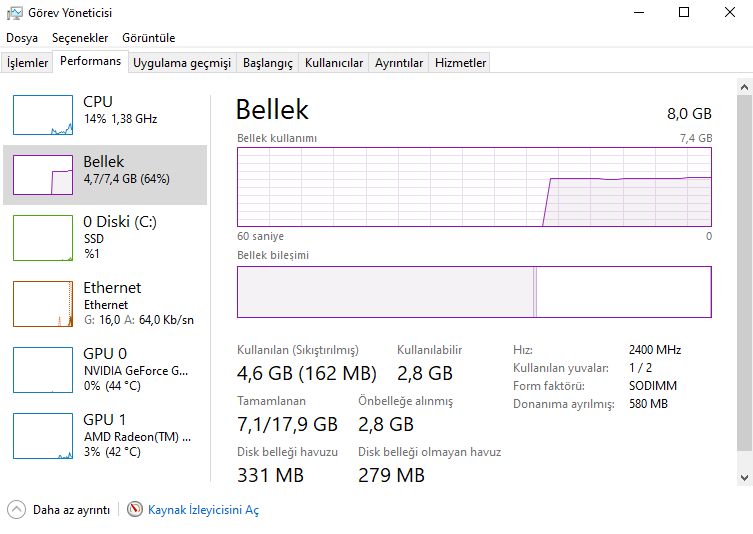Screen dimensions: 753x534
Task: Select the Ethernet graph thumbnail
Action: [43, 303]
